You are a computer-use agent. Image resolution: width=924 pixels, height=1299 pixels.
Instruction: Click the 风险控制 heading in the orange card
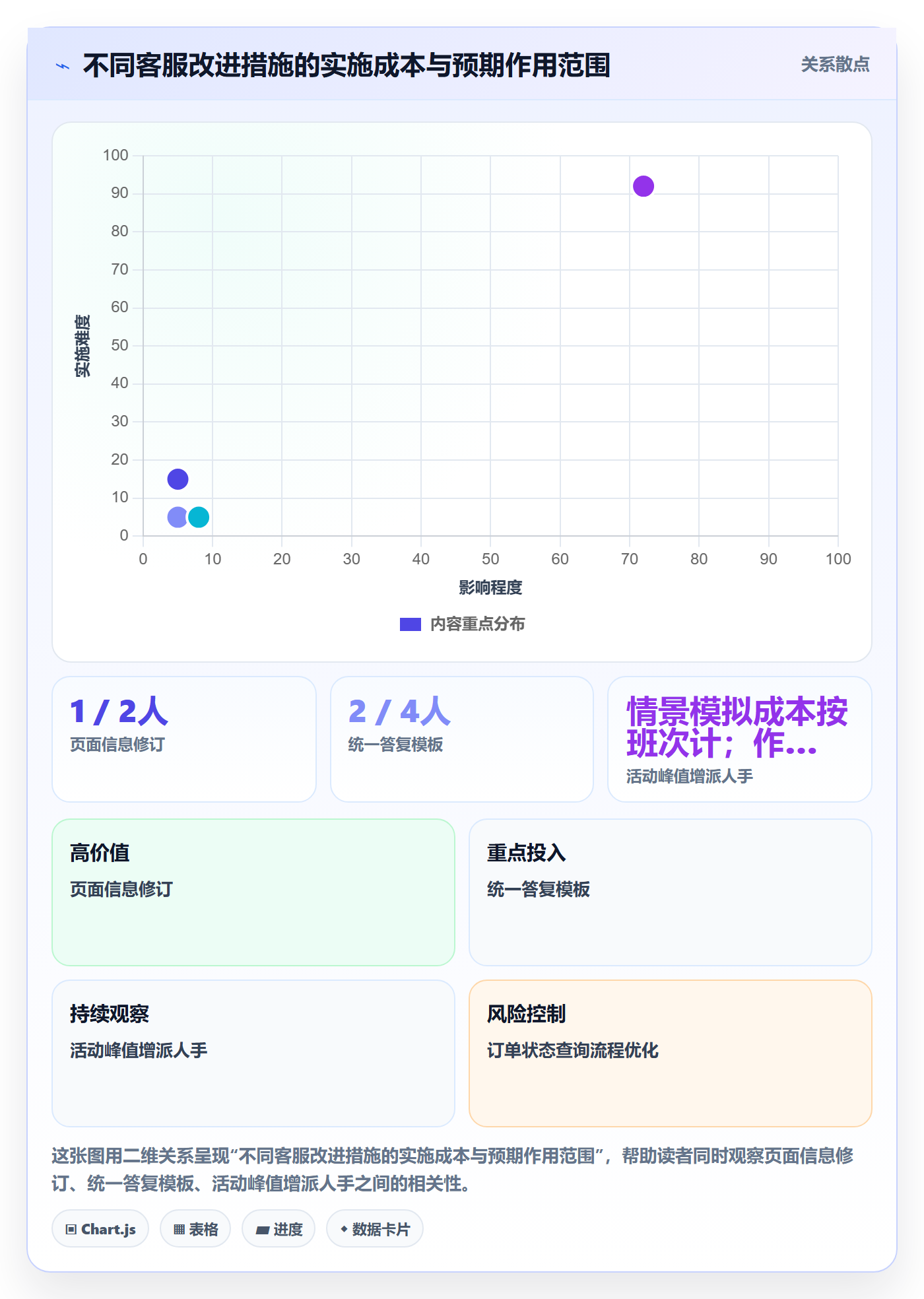click(526, 1014)
